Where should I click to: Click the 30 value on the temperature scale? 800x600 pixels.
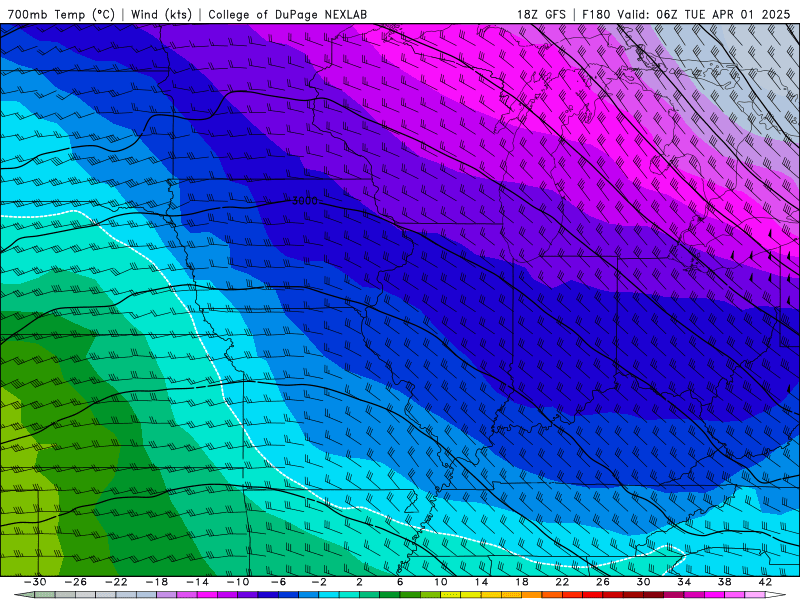tap(643, 582)
